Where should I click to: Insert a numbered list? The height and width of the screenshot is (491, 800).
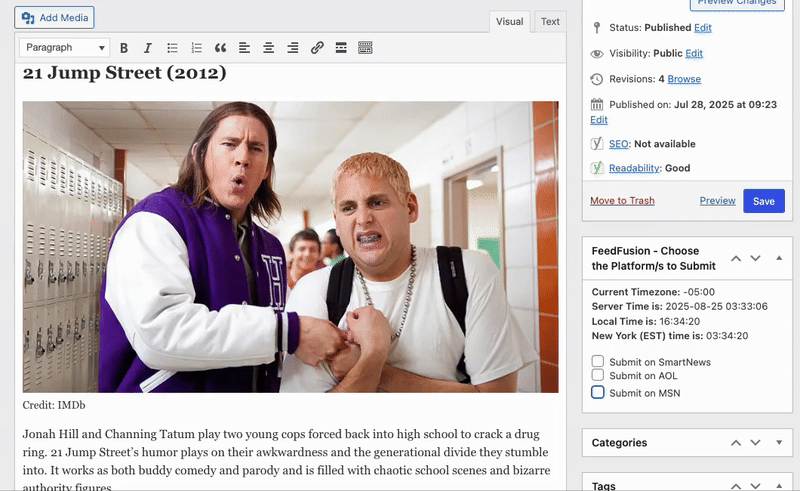click(196, 48)
